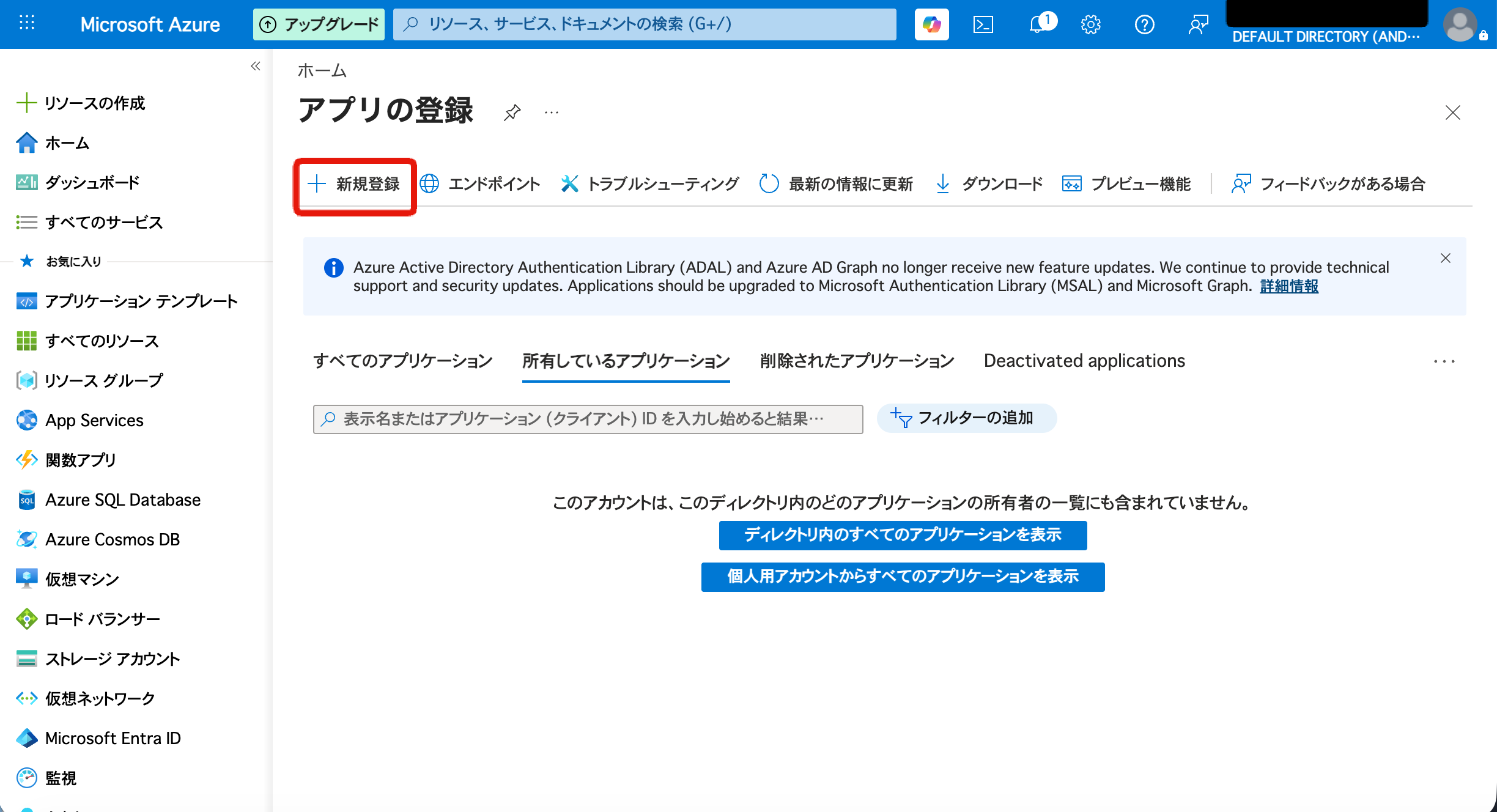
Task: Open プレビュー機能 from the toolbar
Action: pos(1126,183)
